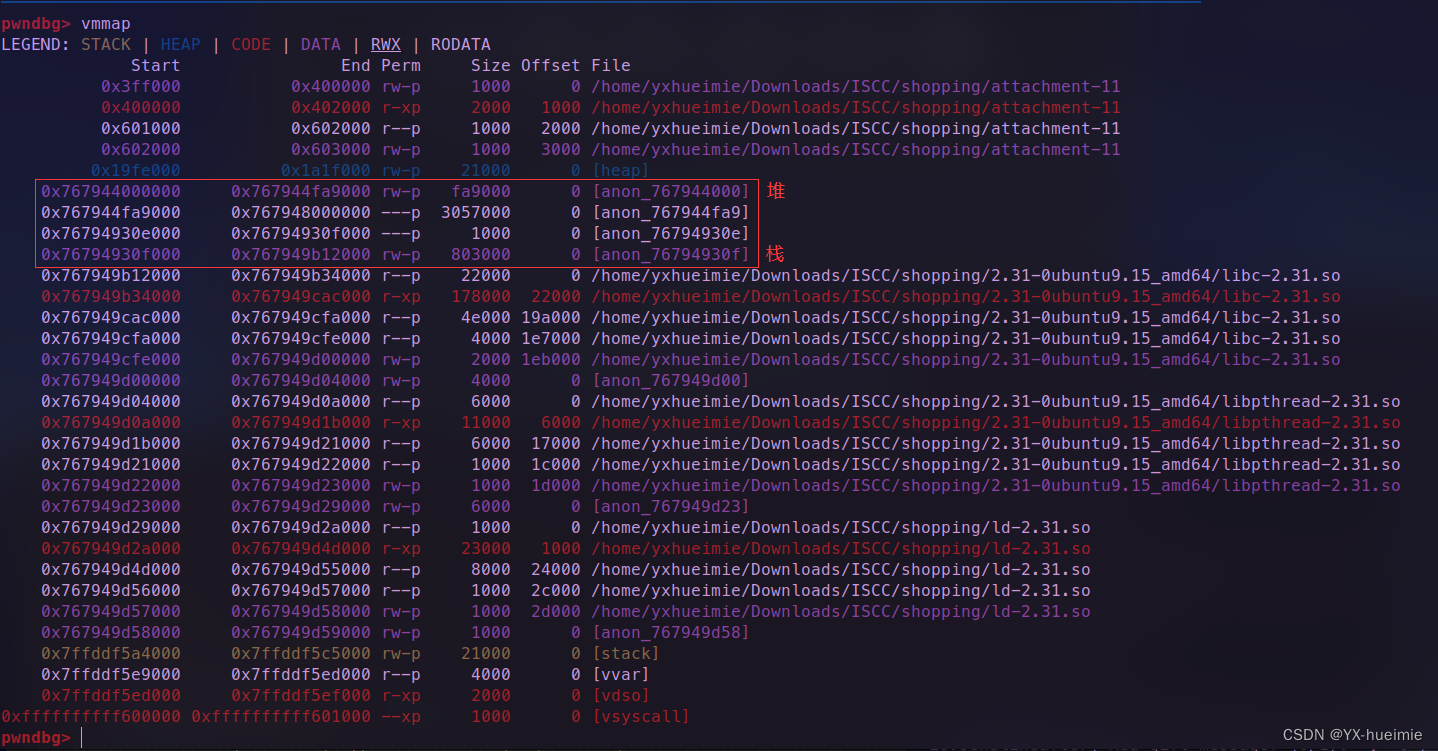Select libc offset value 1e7000
Screen dimensions: 1438x751
[551, 338]
